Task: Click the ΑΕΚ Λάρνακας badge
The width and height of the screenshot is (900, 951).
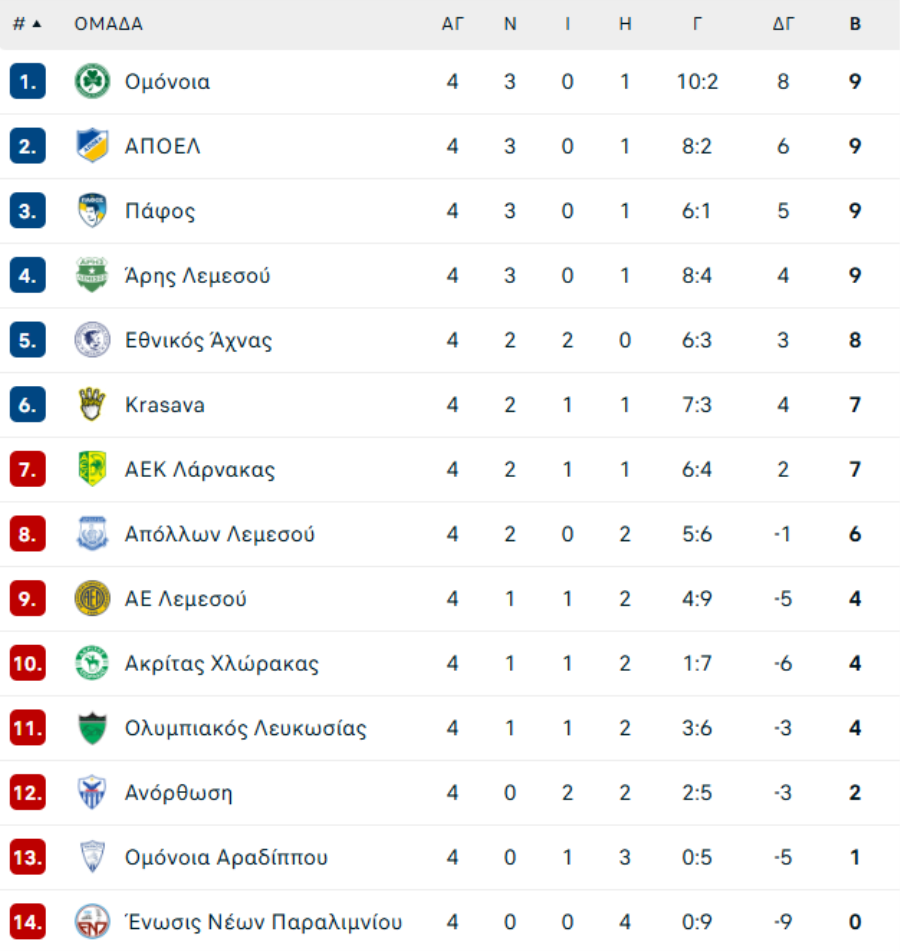Action: tap(92, 469)
